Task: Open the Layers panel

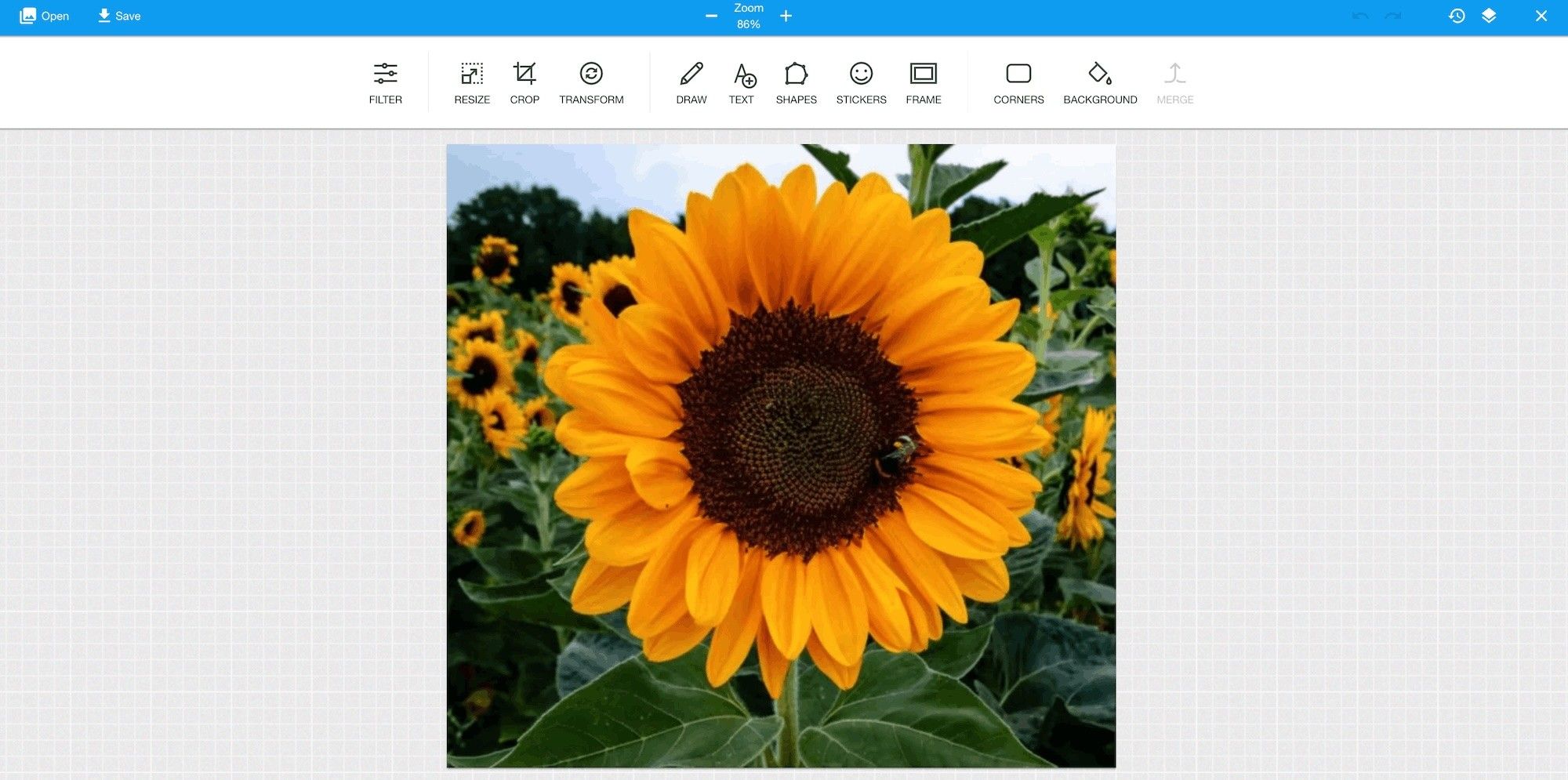Action: pos(1489,16)
